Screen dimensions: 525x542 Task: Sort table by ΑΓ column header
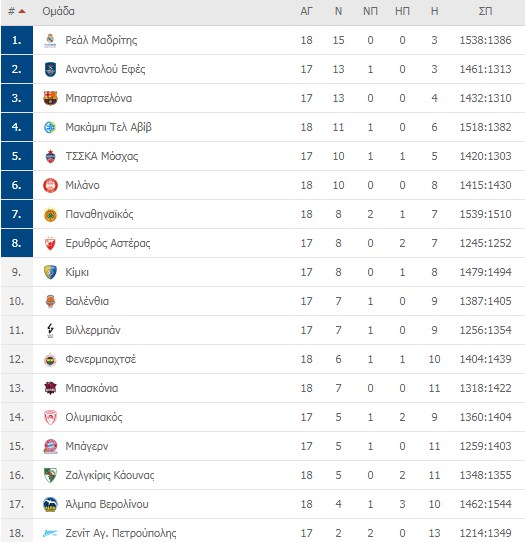pyautogui.click(x=306, y=11)
